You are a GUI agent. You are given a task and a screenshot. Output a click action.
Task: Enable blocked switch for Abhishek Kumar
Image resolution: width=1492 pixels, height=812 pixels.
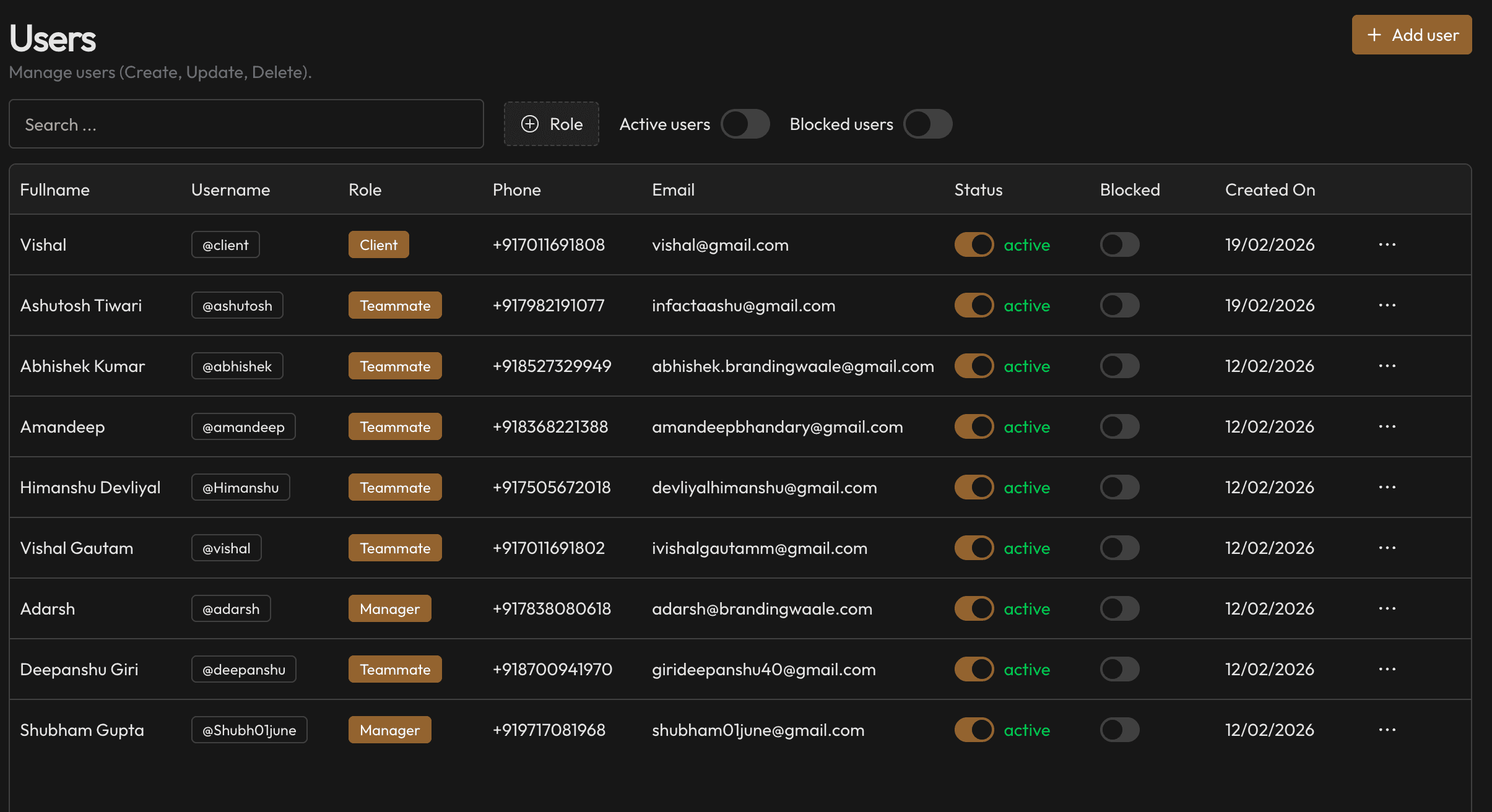(x=1119, y=366)
